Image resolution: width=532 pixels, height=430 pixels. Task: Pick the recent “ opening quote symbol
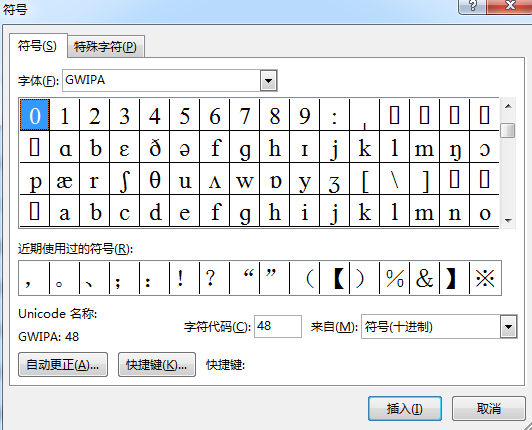245,278
